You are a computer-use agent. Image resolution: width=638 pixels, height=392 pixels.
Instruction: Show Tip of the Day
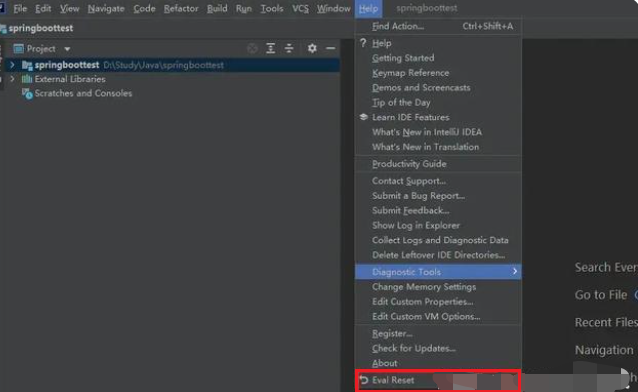438,103
